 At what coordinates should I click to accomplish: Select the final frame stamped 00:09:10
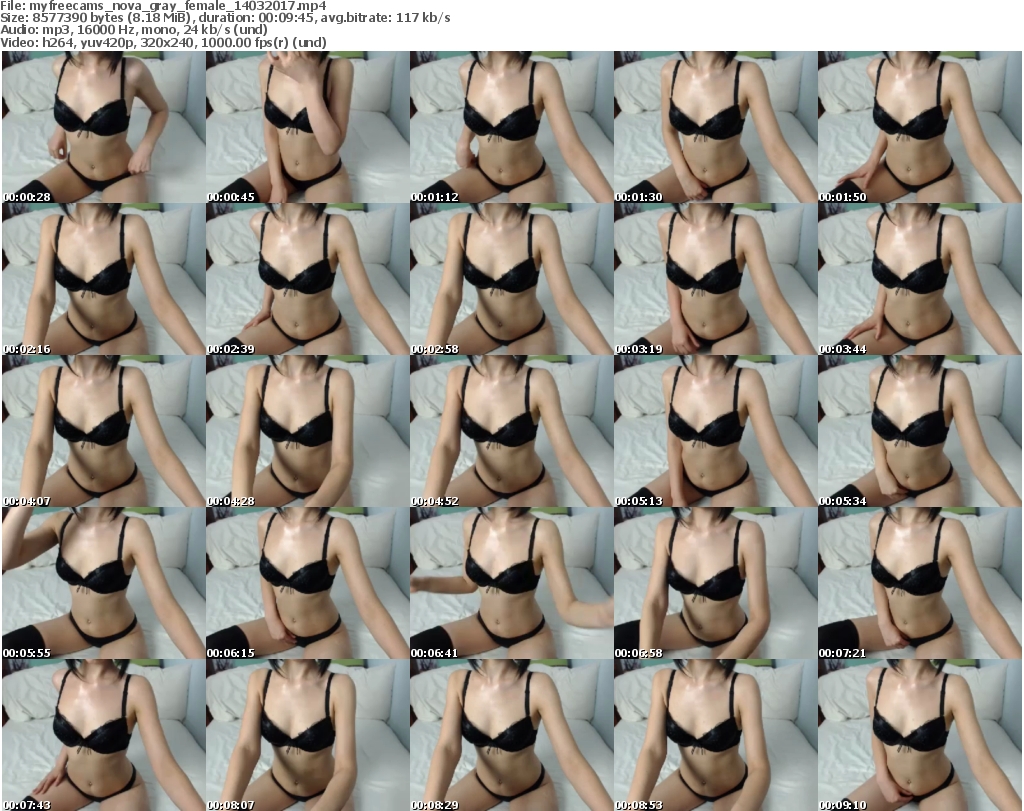coord(919,736)
